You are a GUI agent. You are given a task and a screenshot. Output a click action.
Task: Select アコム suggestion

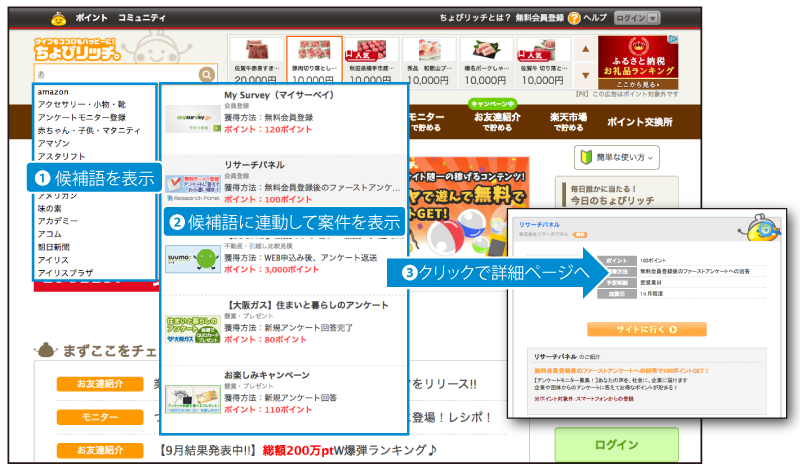tap(49, 234)
